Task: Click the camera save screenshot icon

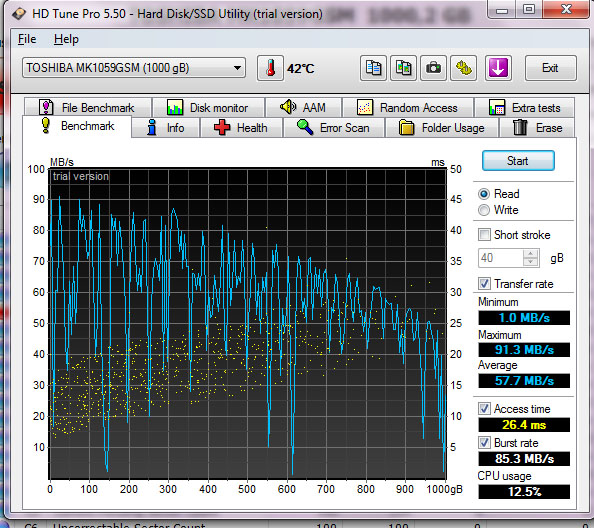Action: pyautogui.click(x=433, y=68)
